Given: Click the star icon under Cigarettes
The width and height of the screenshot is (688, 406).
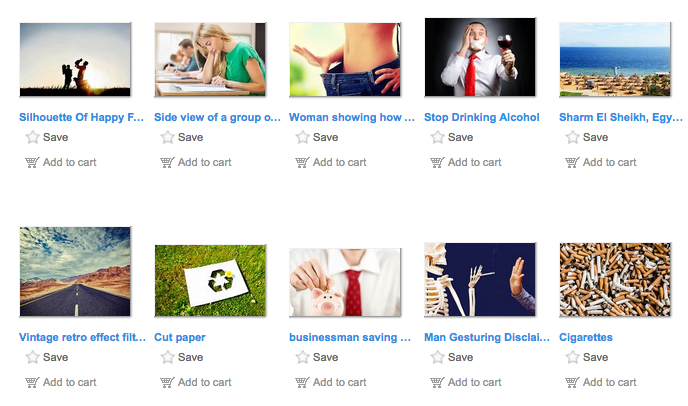Looking at the screenshot, I should coord(572,357).
